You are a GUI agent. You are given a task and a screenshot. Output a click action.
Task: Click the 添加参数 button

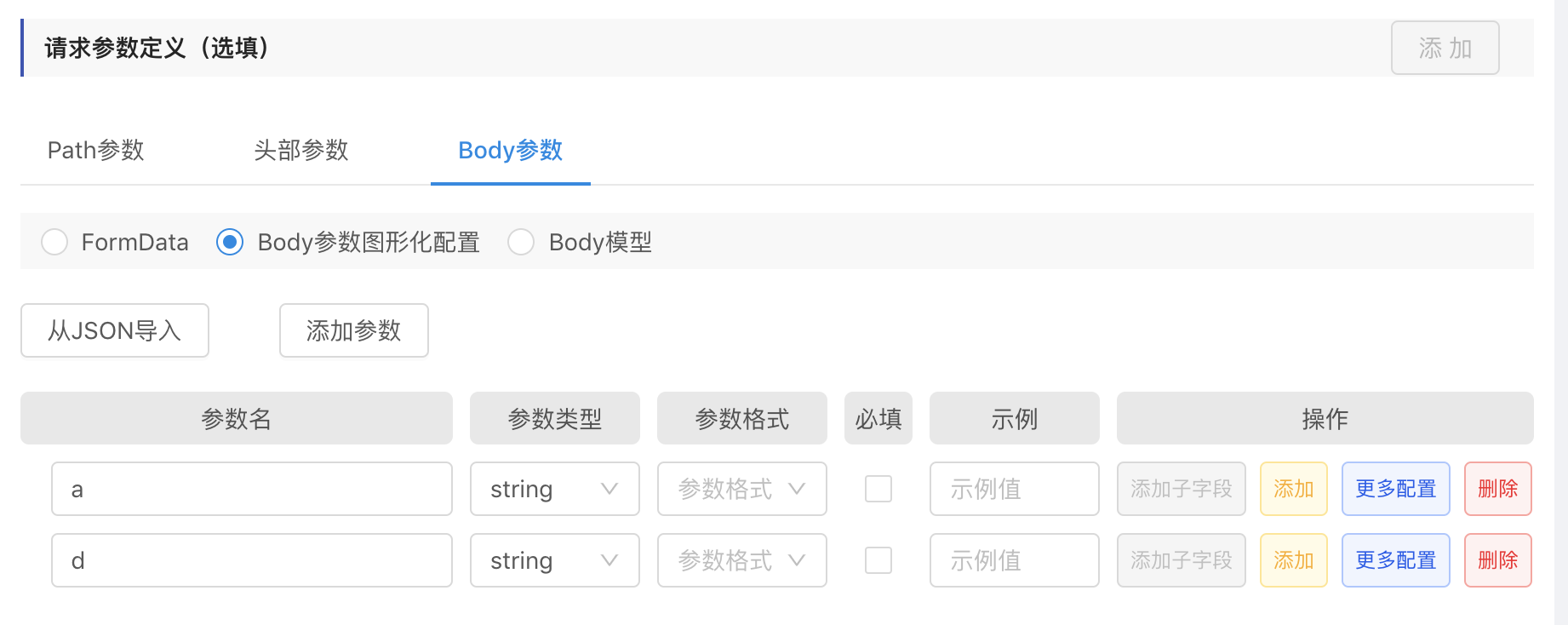point(353,330)
